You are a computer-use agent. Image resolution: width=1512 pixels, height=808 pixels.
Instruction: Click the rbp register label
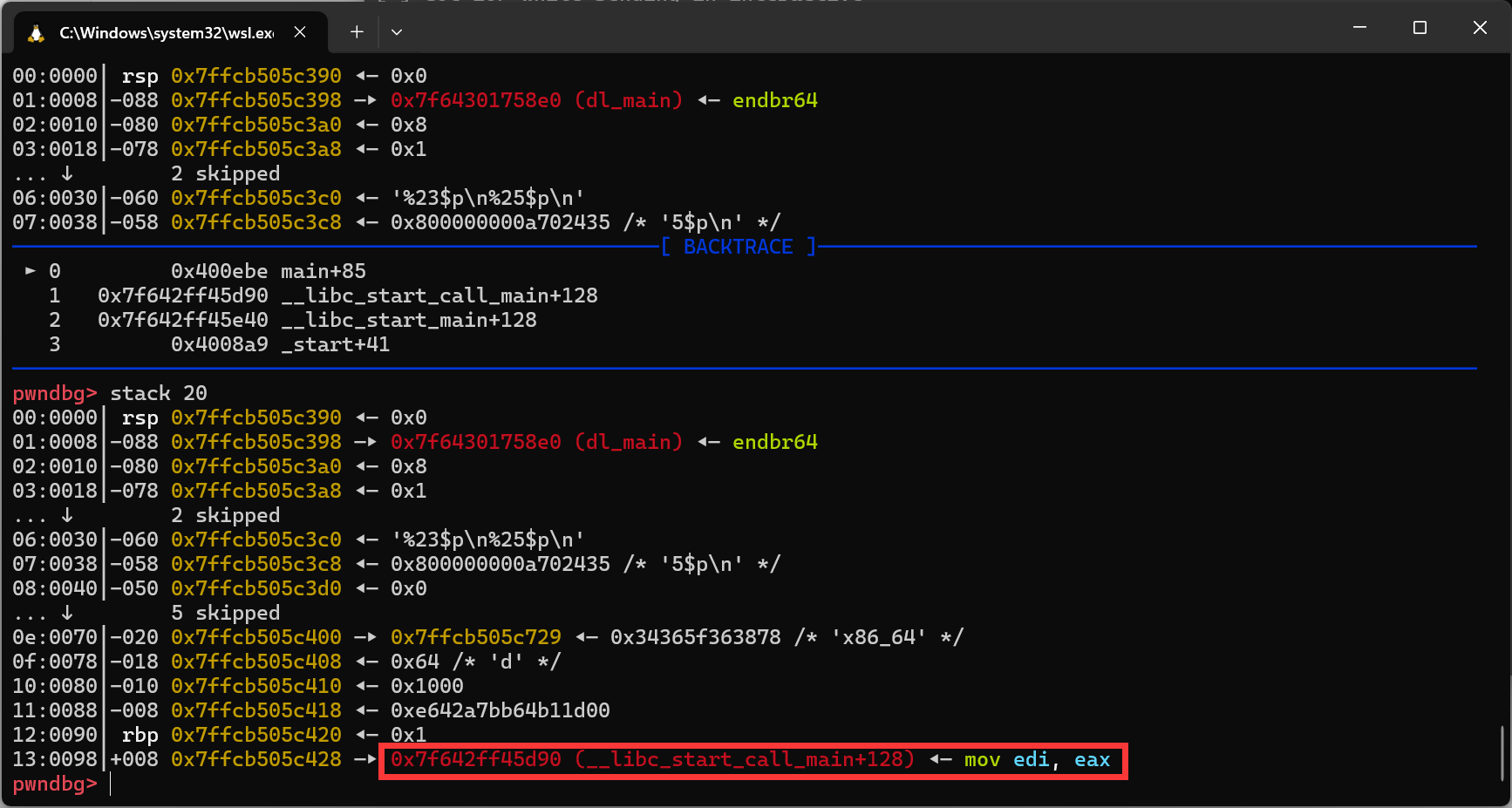(140, 736)
